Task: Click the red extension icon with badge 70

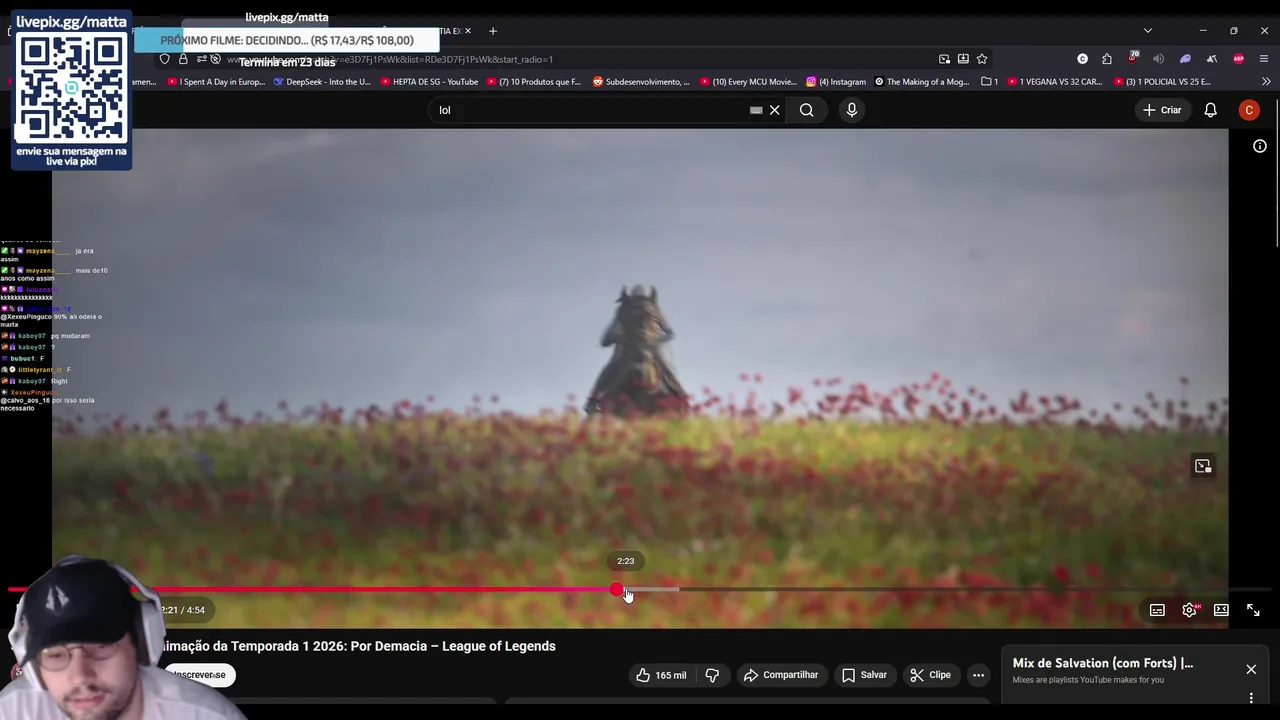Action: pos(1133,58)
